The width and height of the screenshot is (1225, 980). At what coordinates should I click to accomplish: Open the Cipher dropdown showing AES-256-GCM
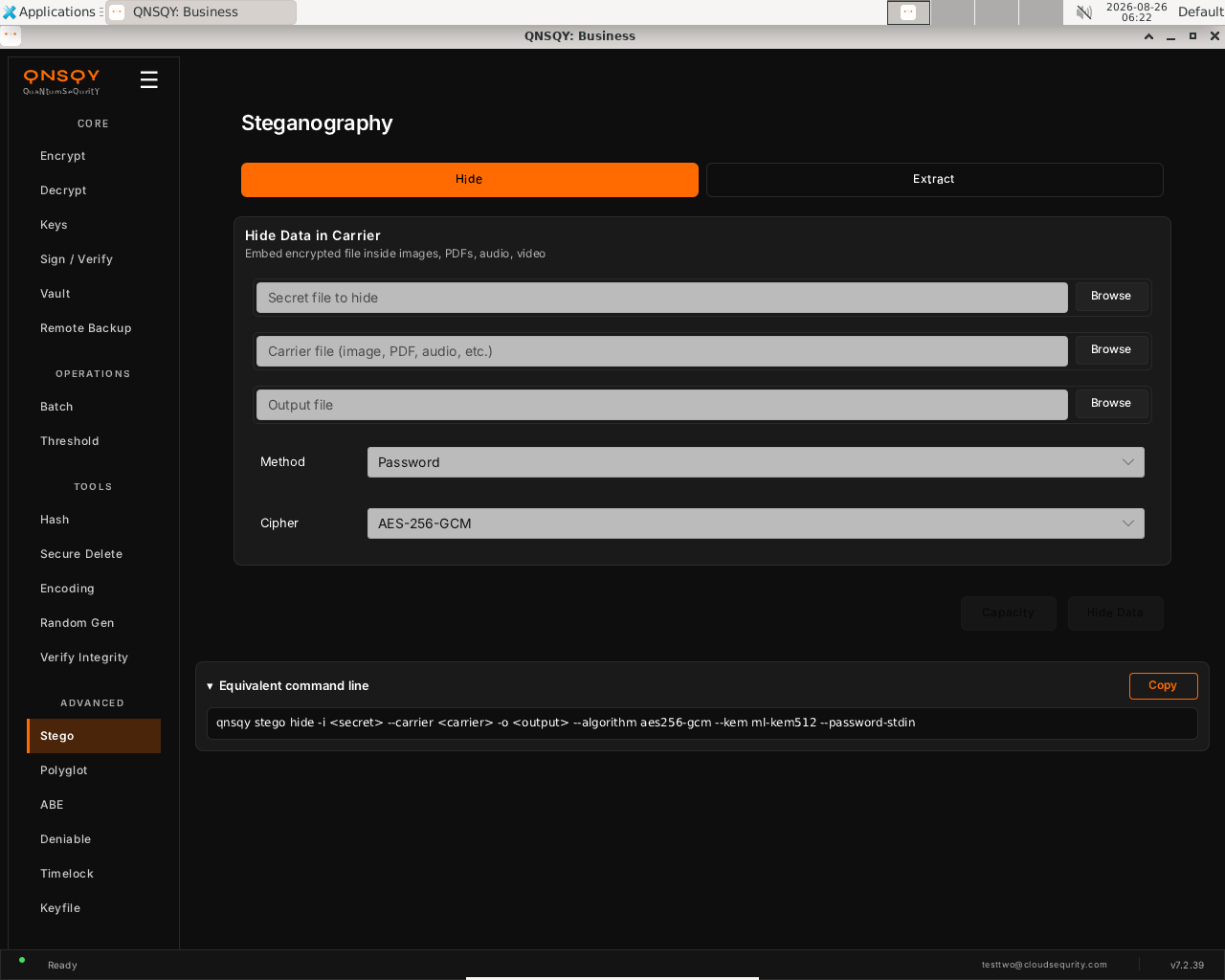click(x=756, y=523)
